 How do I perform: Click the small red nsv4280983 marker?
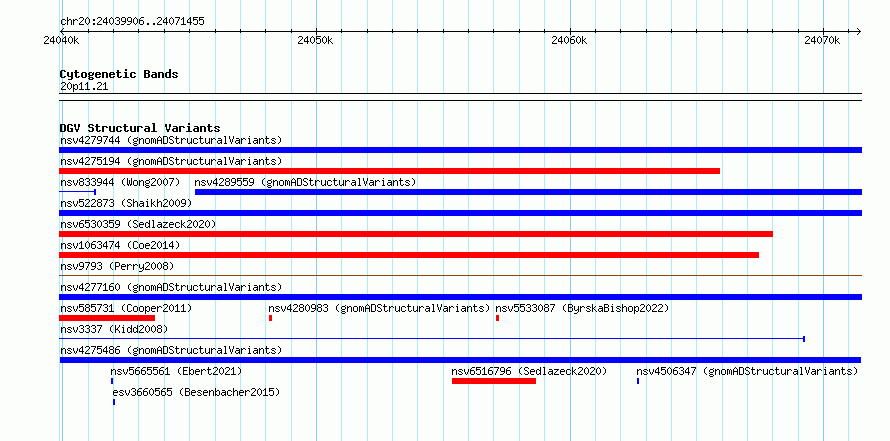pyautogui.click(x=270, y=318)
